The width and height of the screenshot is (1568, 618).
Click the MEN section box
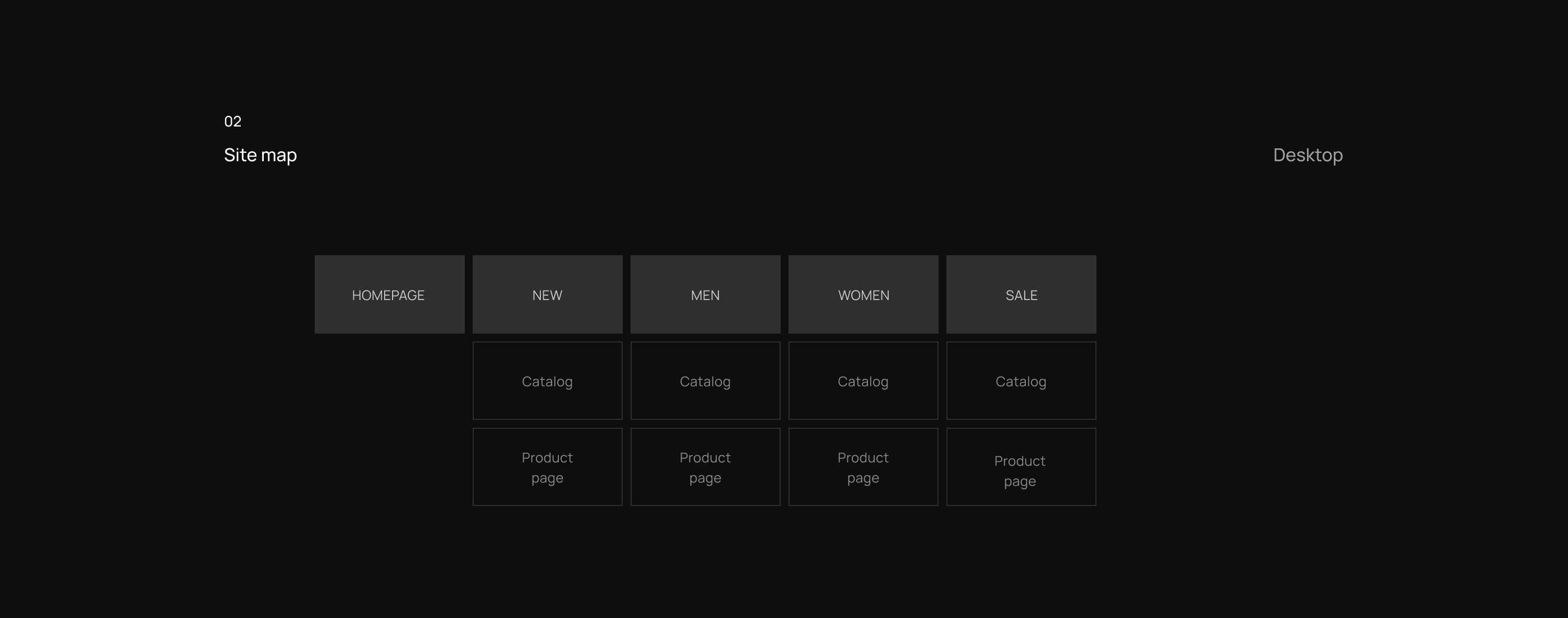tap(705, 294)
